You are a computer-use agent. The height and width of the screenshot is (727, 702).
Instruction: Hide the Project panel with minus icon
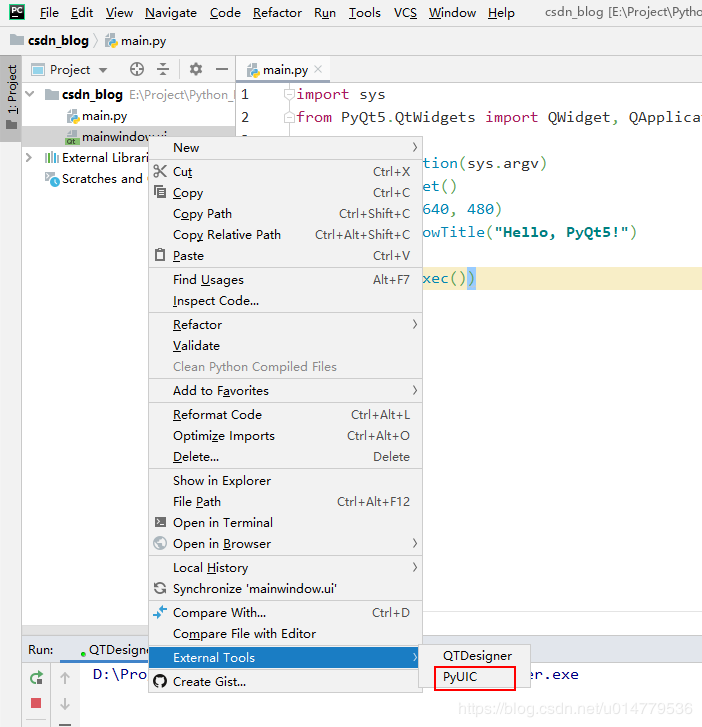click(222, 70)
